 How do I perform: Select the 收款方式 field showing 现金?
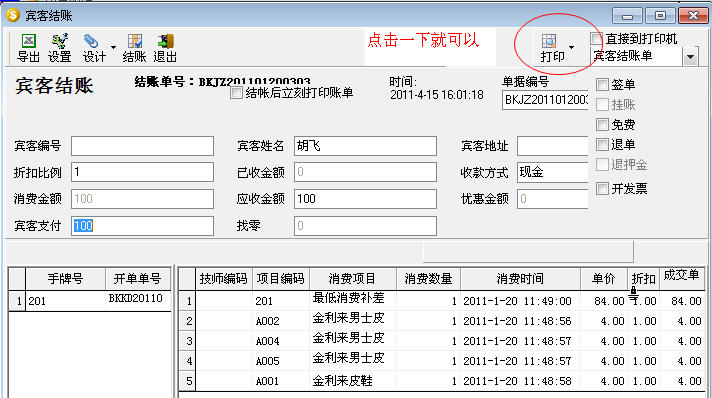552,172
